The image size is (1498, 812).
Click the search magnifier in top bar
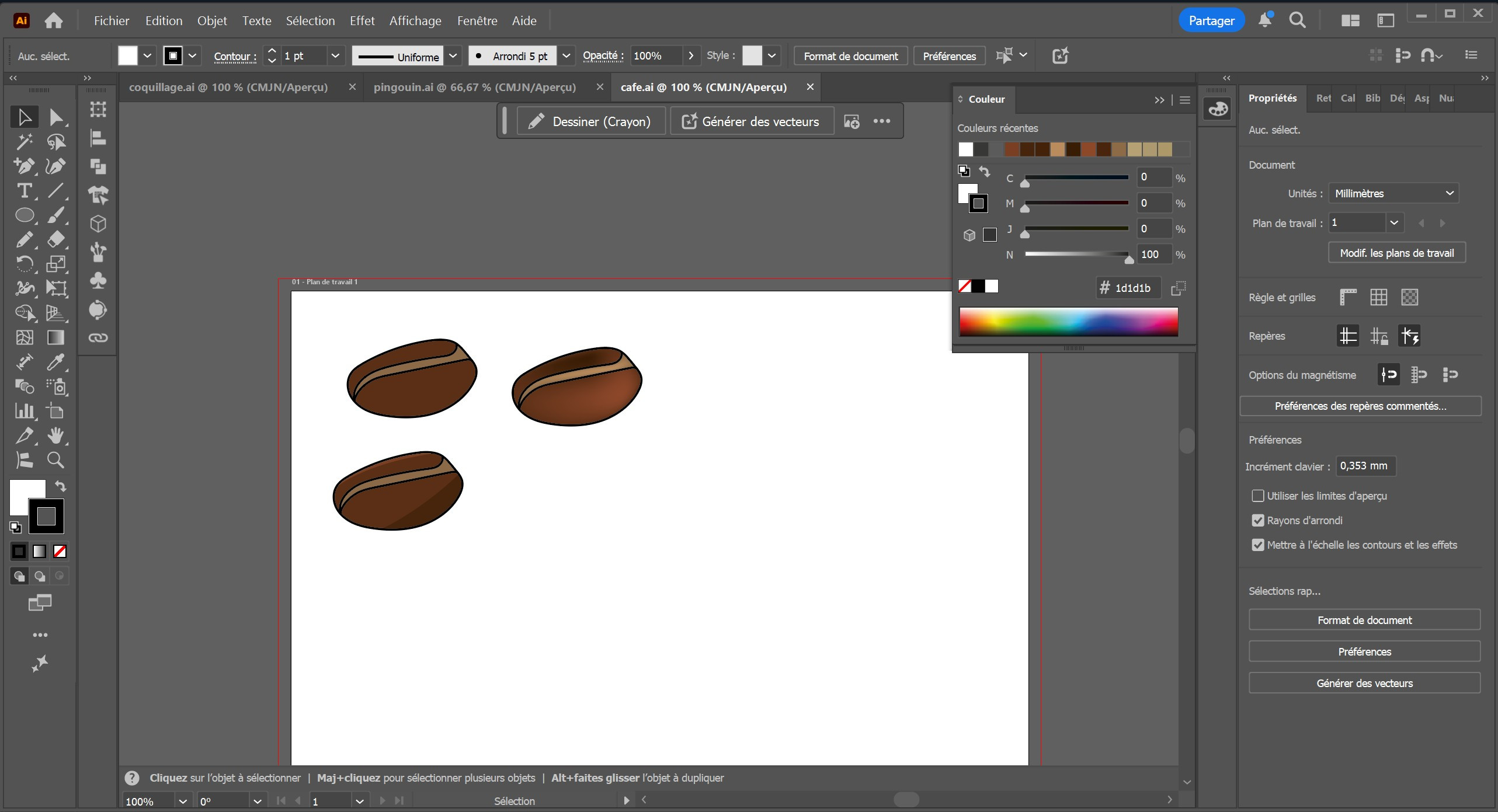tap(1297, 20)
